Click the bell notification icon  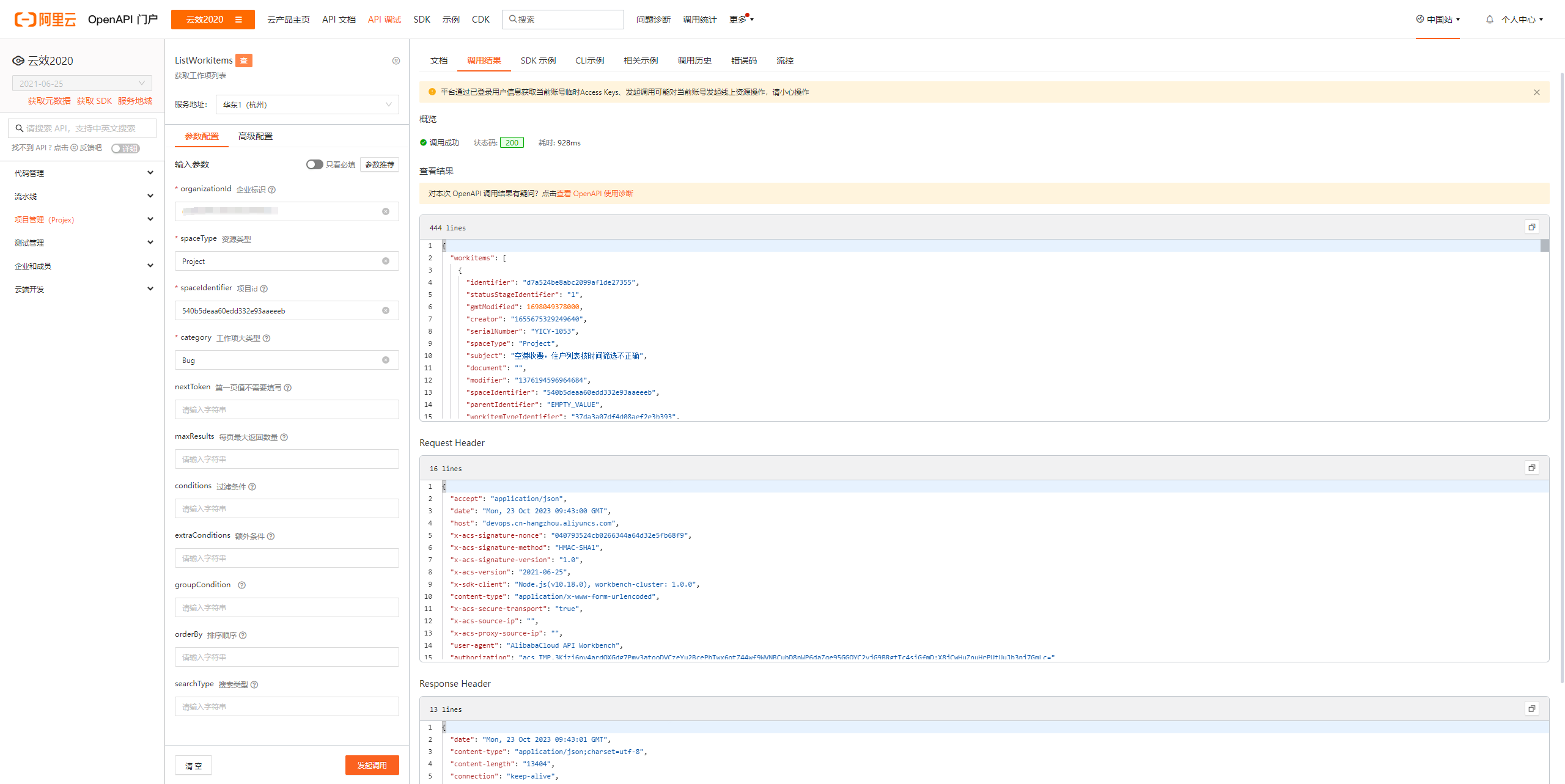(1490, 20)
